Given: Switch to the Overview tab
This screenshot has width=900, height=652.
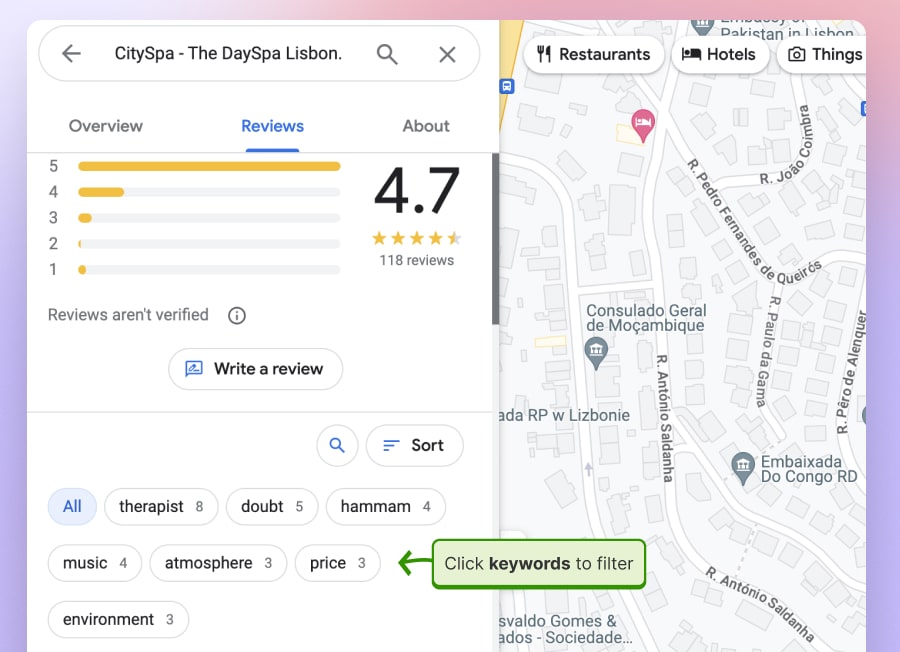Looking at the screenshot, I should coord(106,126).
